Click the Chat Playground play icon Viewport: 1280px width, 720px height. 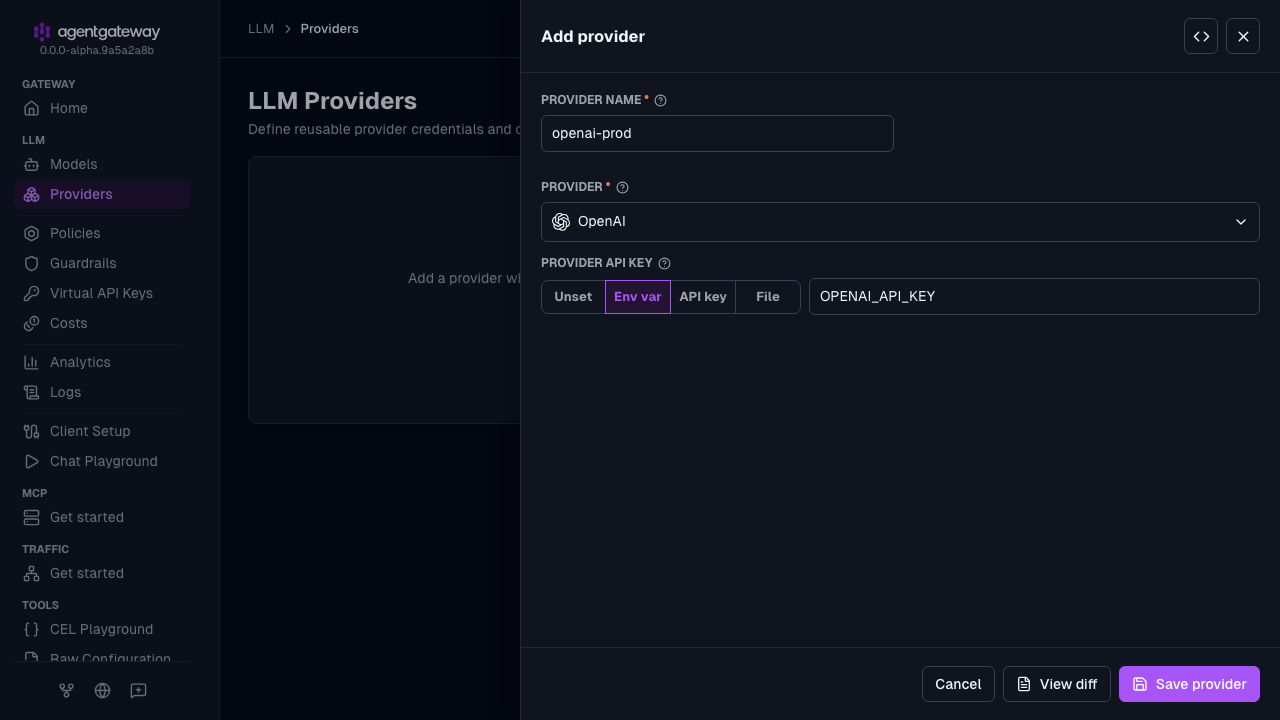coord(31,461)
